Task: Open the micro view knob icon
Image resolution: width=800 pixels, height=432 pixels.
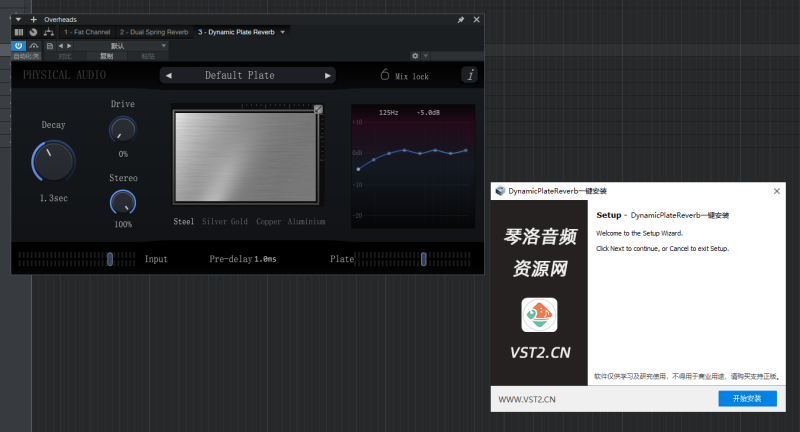Action: tap(33, 32)
